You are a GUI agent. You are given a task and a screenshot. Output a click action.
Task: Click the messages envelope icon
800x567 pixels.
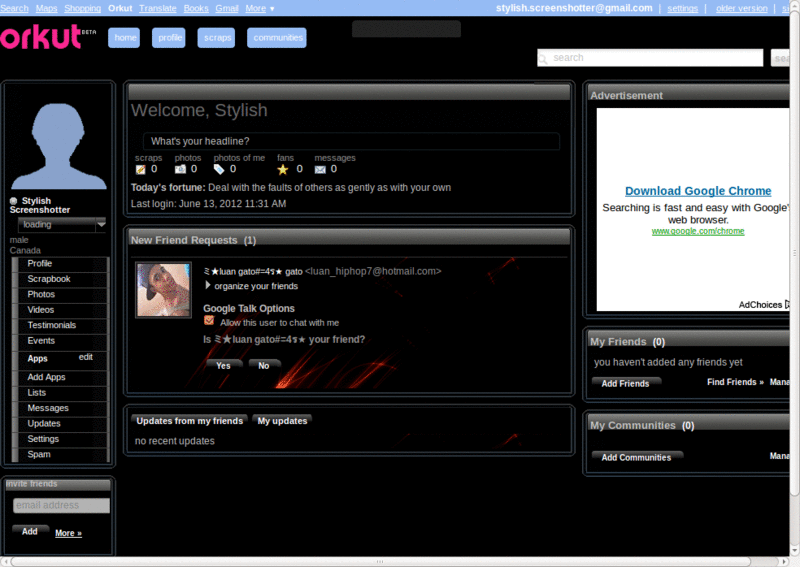point(320,169)
